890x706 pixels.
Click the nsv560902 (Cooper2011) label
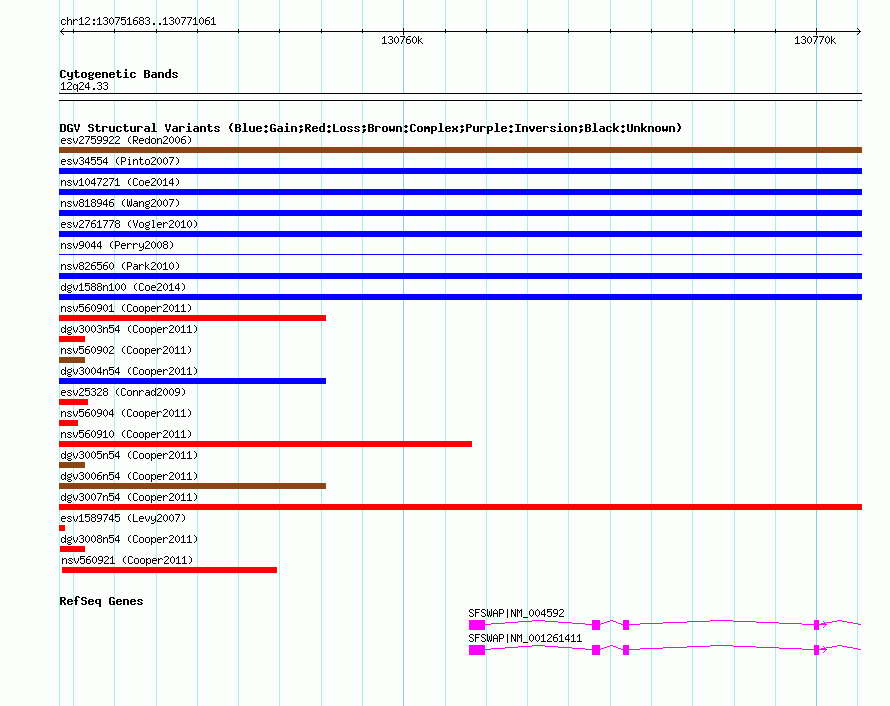pyautogui.click(x=126, y=350)
